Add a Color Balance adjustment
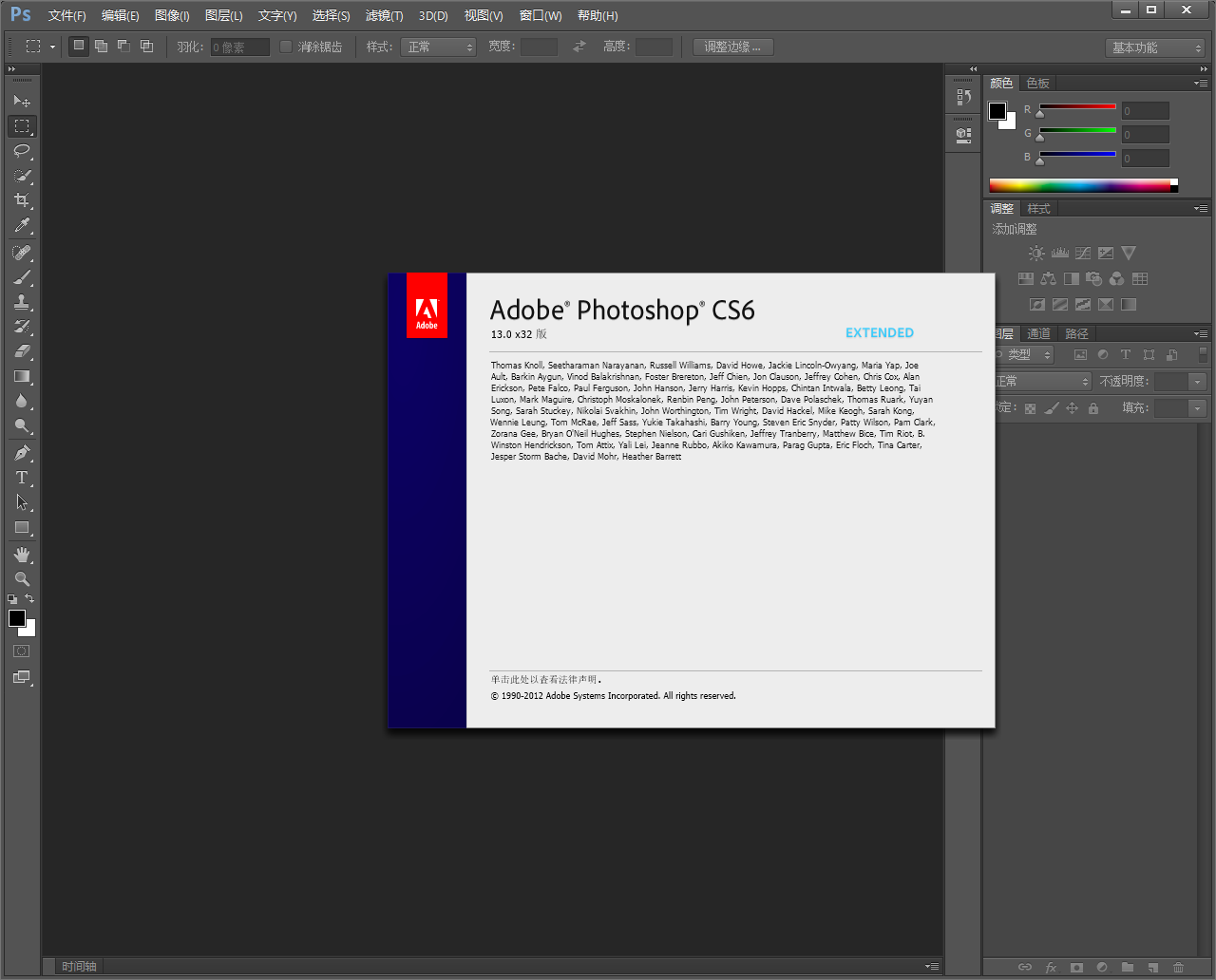 [x=1048, y=279]
